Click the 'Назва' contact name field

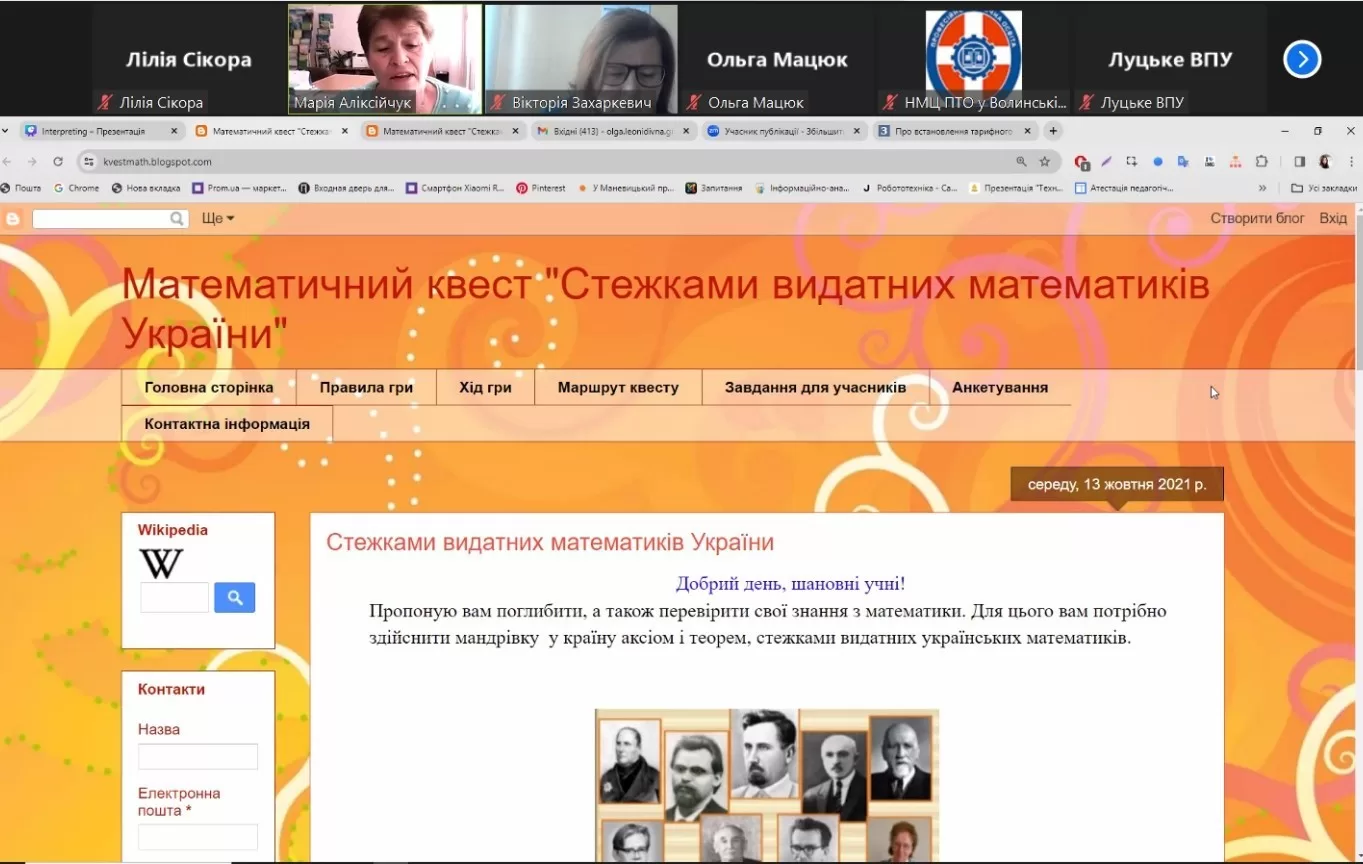[198, 757]
